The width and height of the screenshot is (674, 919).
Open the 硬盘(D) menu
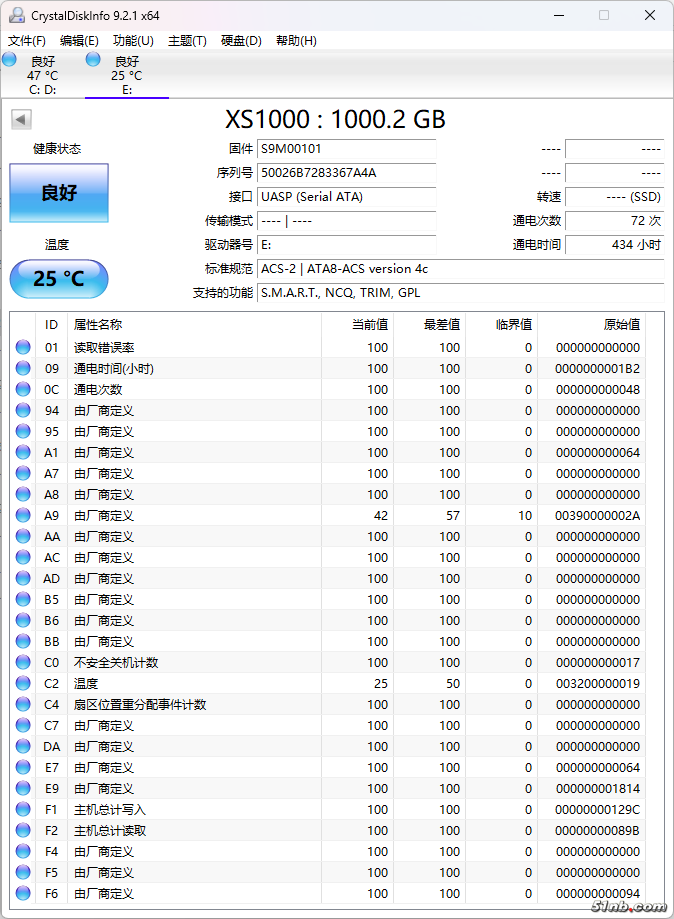click(241, 41)
